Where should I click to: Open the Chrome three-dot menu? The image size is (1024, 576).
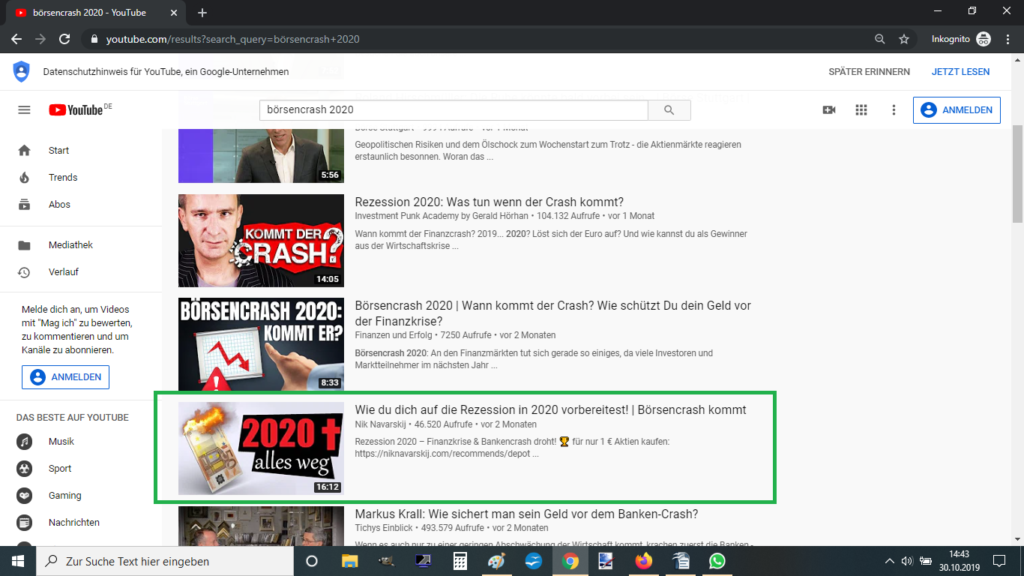tap(1008, 39)
